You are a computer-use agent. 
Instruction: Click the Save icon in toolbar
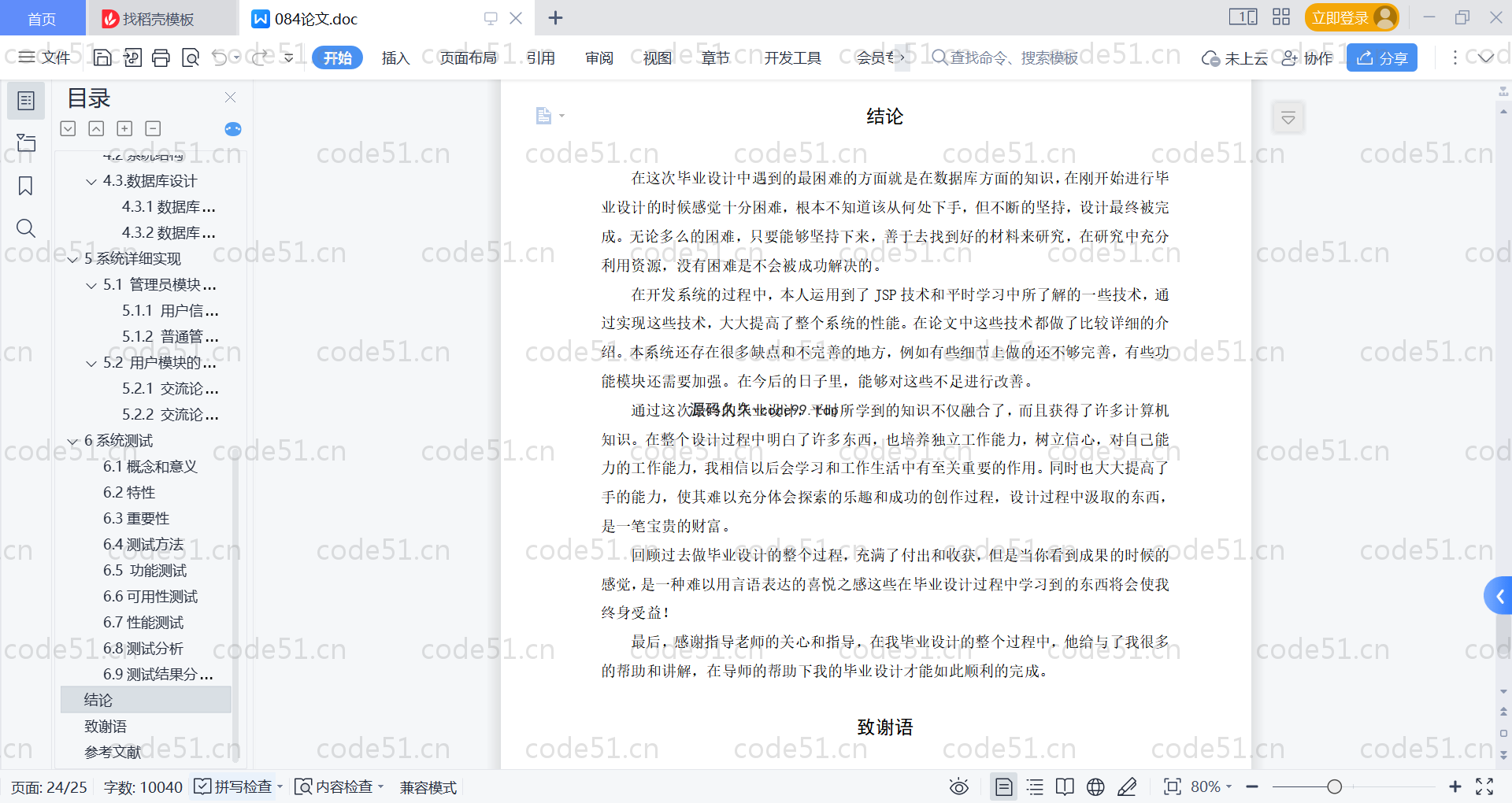102,57
